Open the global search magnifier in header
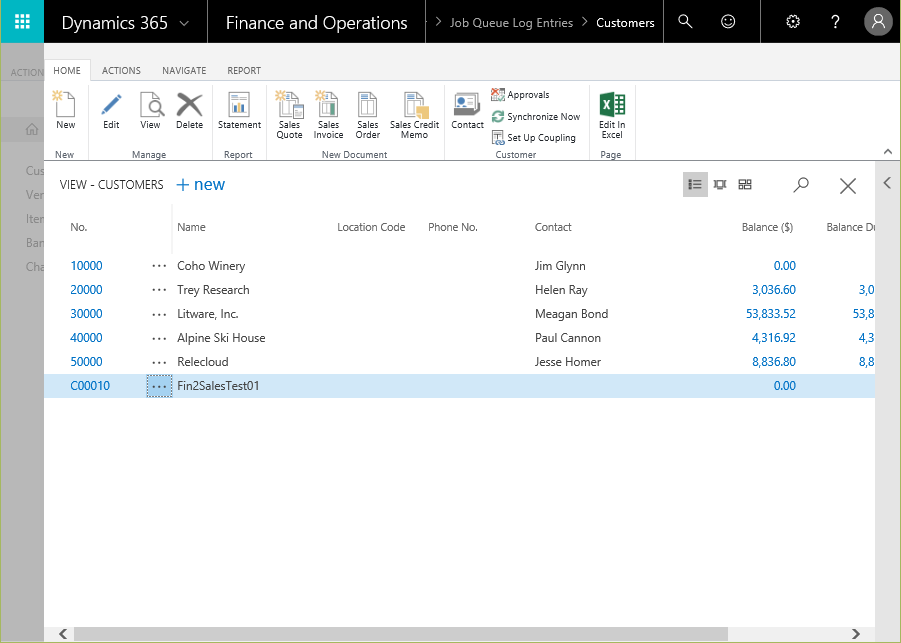The image size is (901, 643). coord(685,22)
